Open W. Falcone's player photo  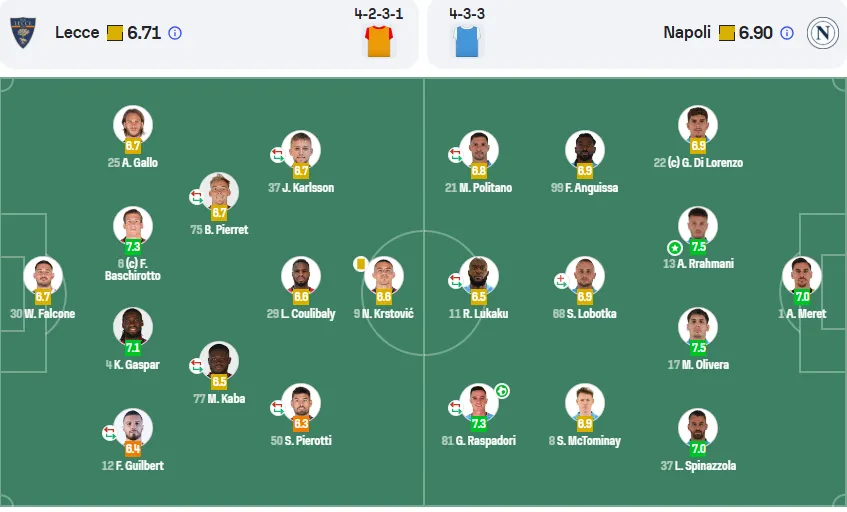tap(43, 275)
